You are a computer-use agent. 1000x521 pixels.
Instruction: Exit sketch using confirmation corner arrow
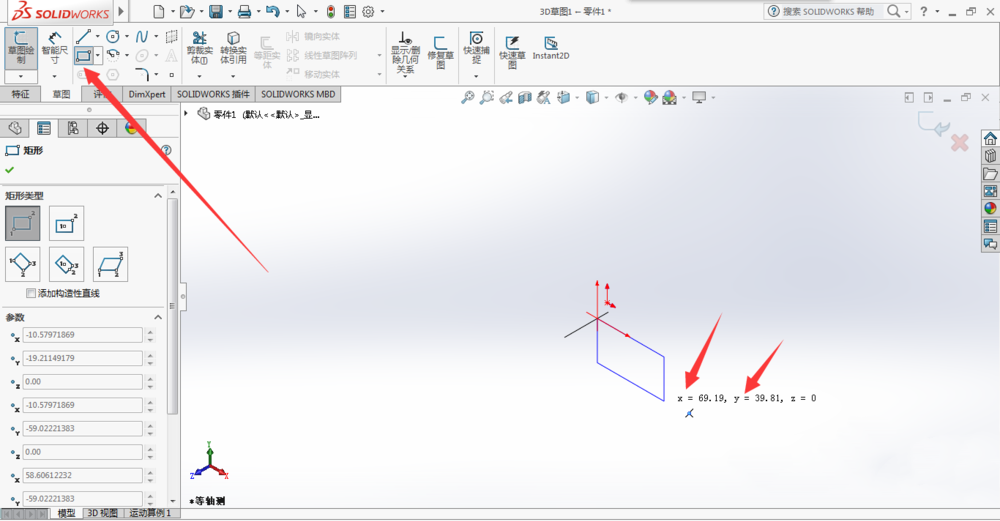(933, 124)
